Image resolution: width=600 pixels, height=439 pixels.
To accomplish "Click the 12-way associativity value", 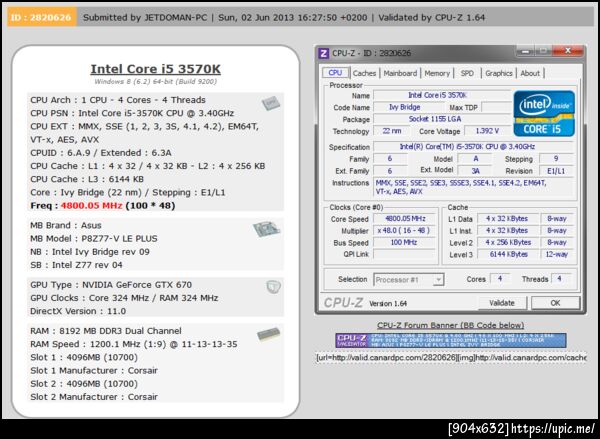I will click(x=557, y=254).
